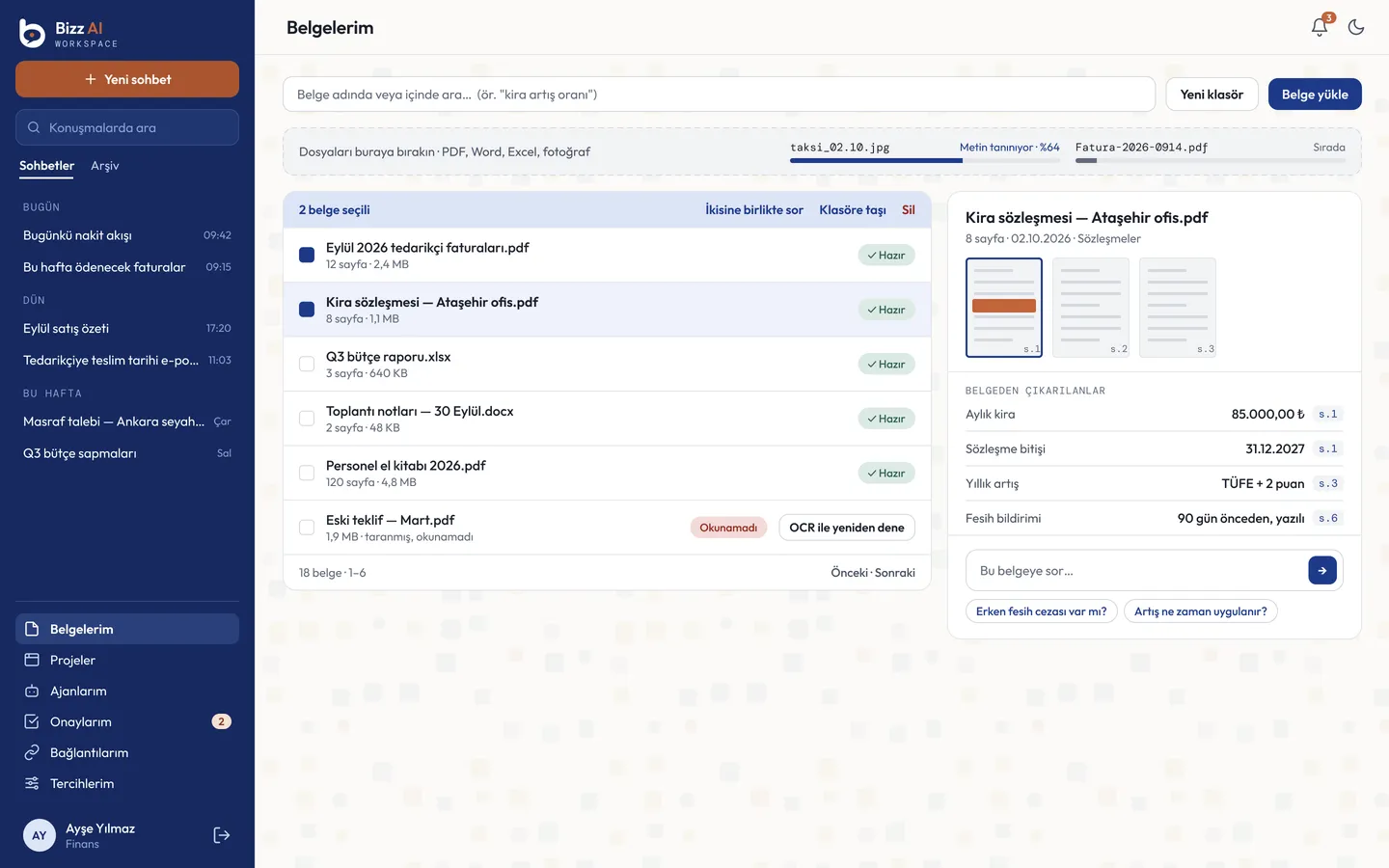Check the Eski teklif — Mart.pdf checkbox

tap(307, 528)
